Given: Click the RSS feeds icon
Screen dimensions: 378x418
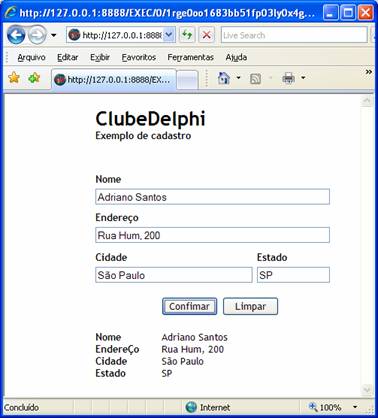Looking at the screenshot, I should 255,79.
